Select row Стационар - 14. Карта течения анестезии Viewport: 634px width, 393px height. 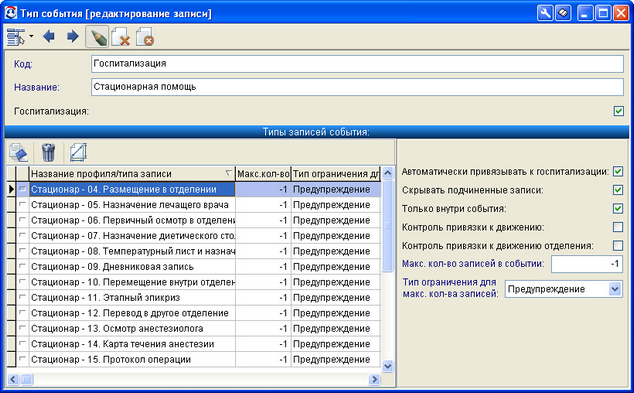pos(194,344)
